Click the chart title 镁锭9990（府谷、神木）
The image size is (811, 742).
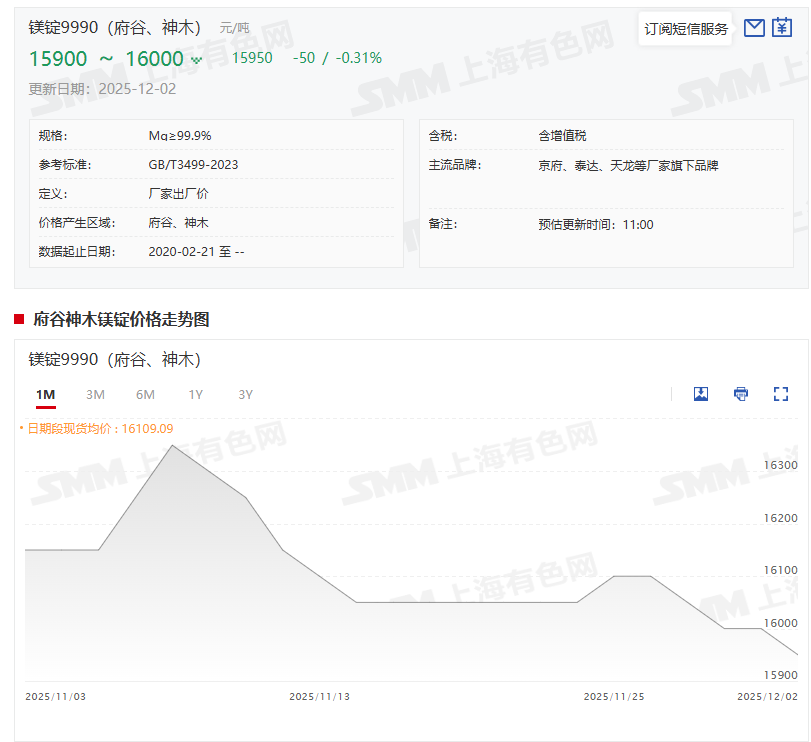pyautogui.click(x=114, y=359)
